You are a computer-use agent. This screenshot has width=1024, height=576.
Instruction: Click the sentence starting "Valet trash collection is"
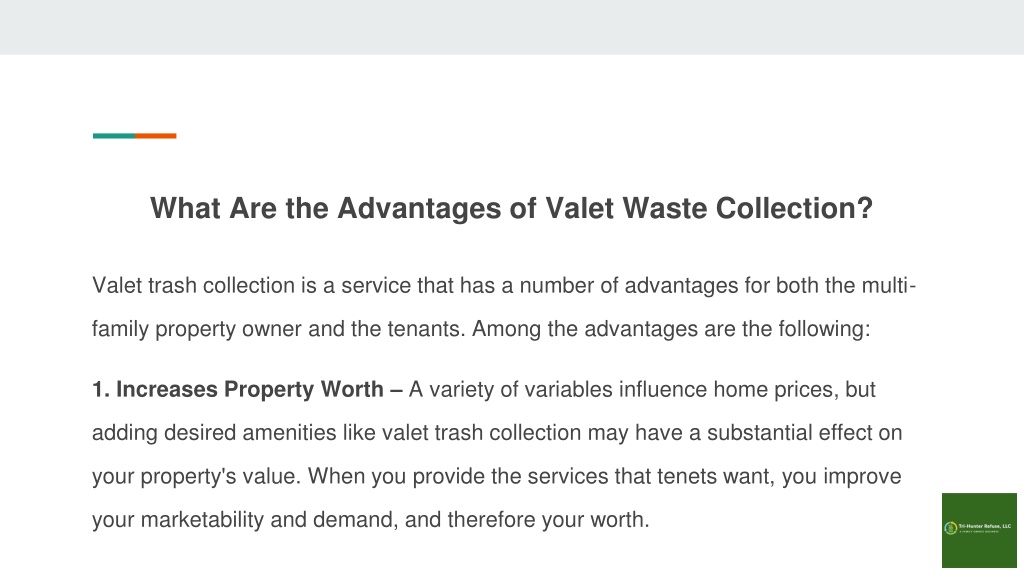click(504, 307)
